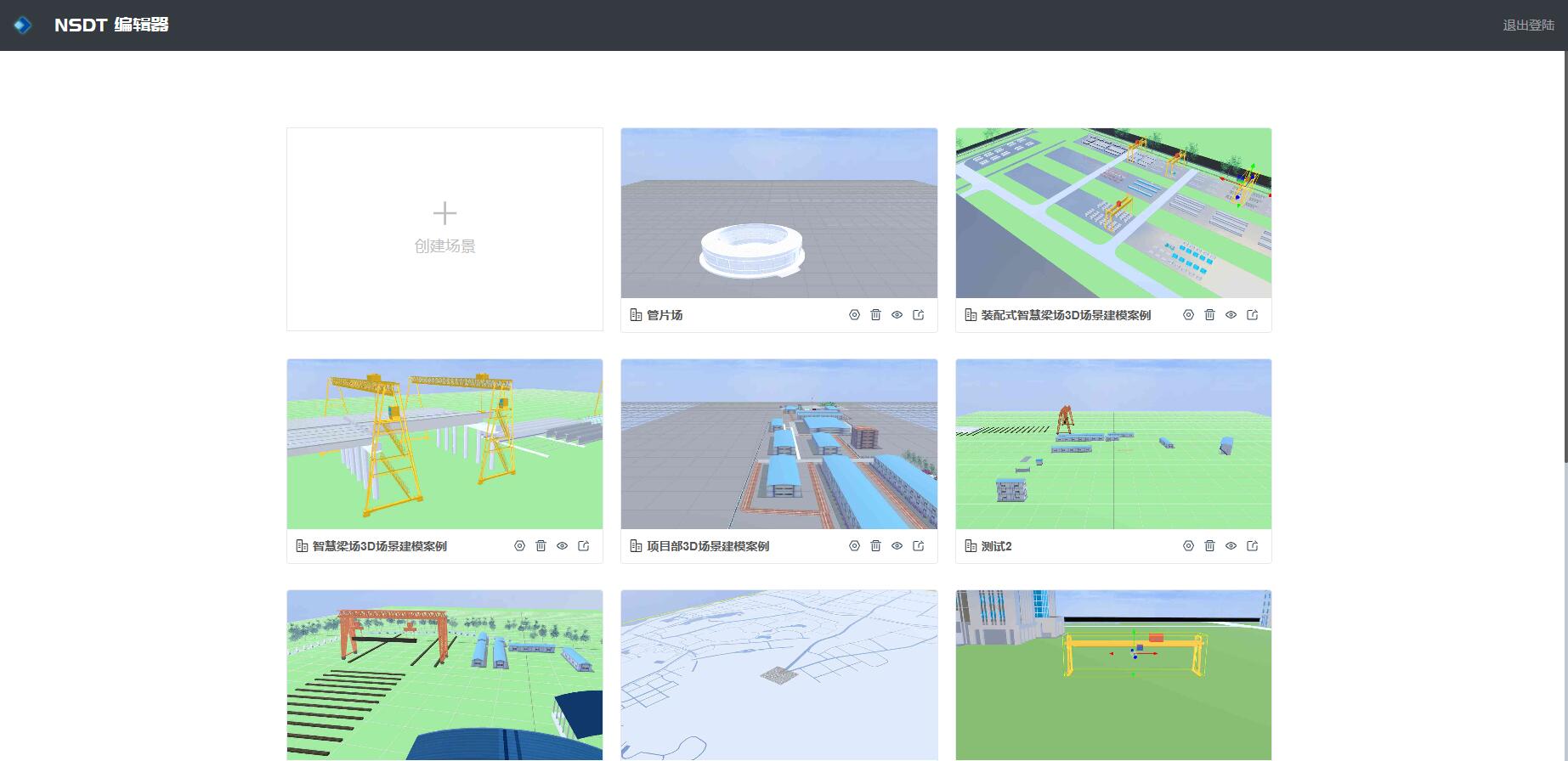Share the 智慧梁场3D场景建模案例 scene
Image resolution: width=1568 pixels, height=761 pixels.
click(584, 546)
